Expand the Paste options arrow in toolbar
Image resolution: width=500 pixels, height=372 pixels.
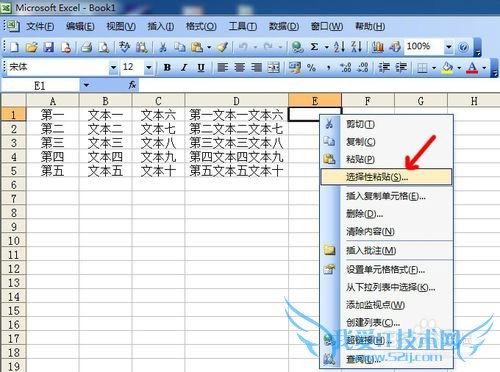pos(209,47)
